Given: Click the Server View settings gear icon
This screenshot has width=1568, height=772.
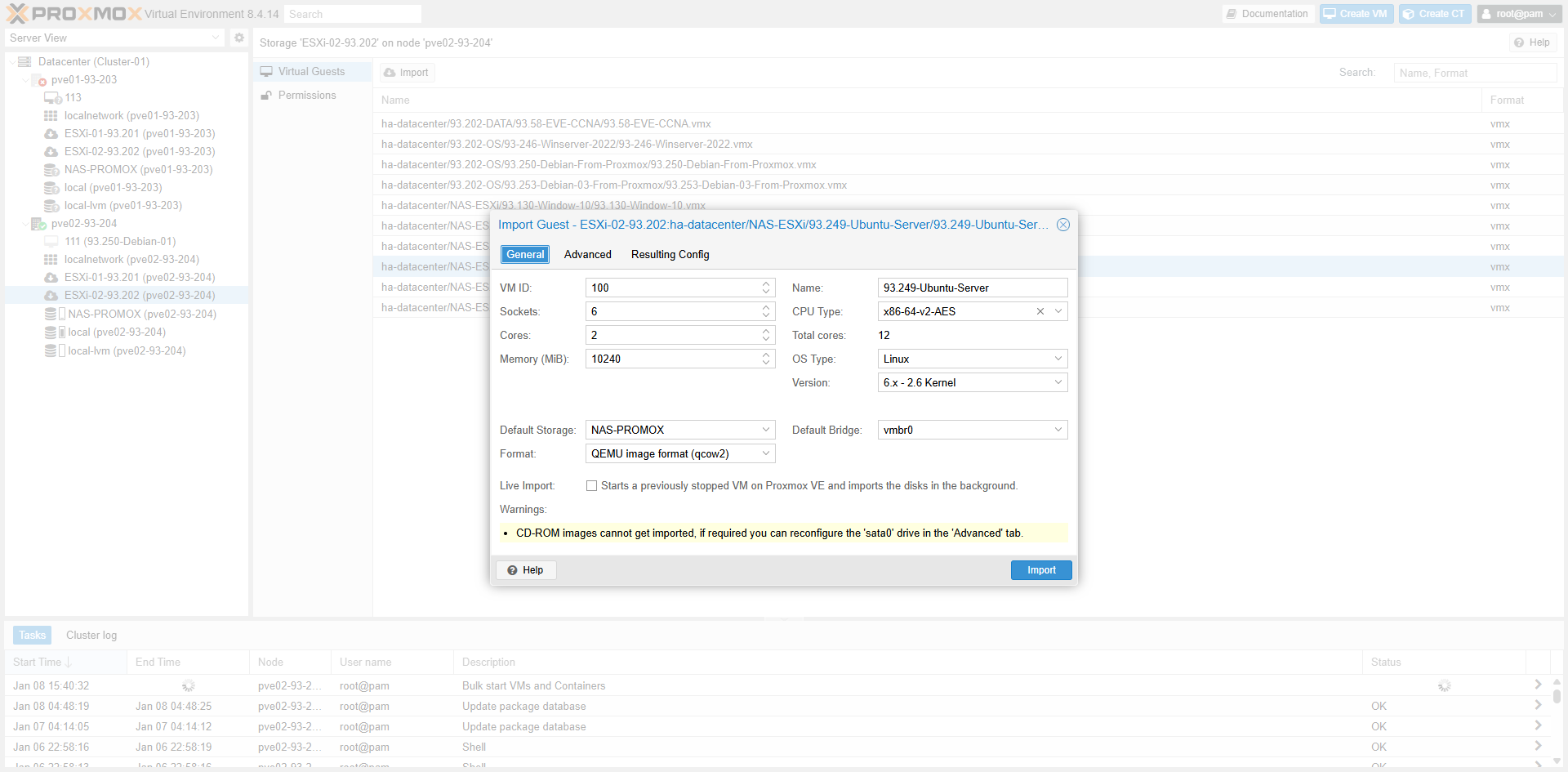Looking at the screenshot, I should (x=238, y=38).
